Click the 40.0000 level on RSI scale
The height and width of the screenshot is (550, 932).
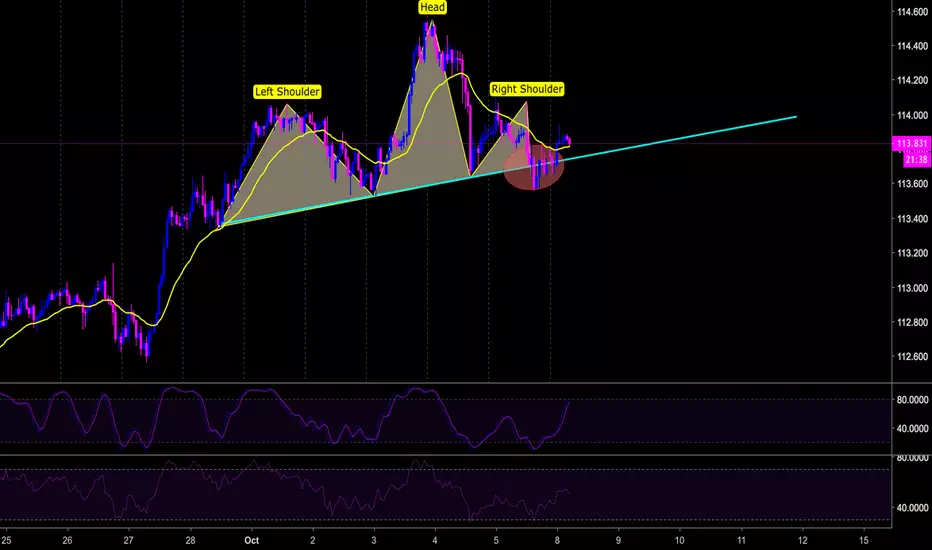tap(912, 508)
